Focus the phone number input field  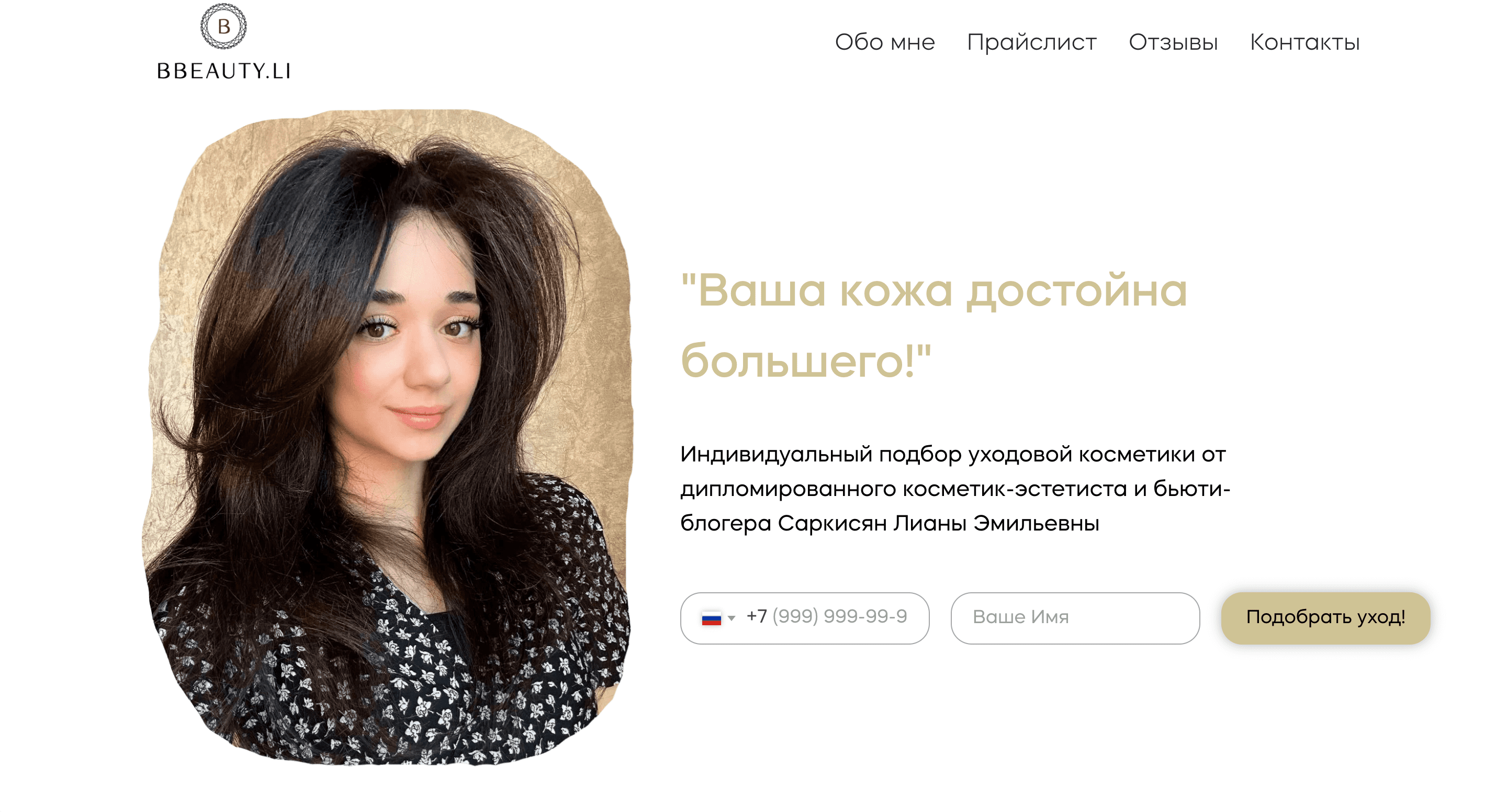pos(804,618)
